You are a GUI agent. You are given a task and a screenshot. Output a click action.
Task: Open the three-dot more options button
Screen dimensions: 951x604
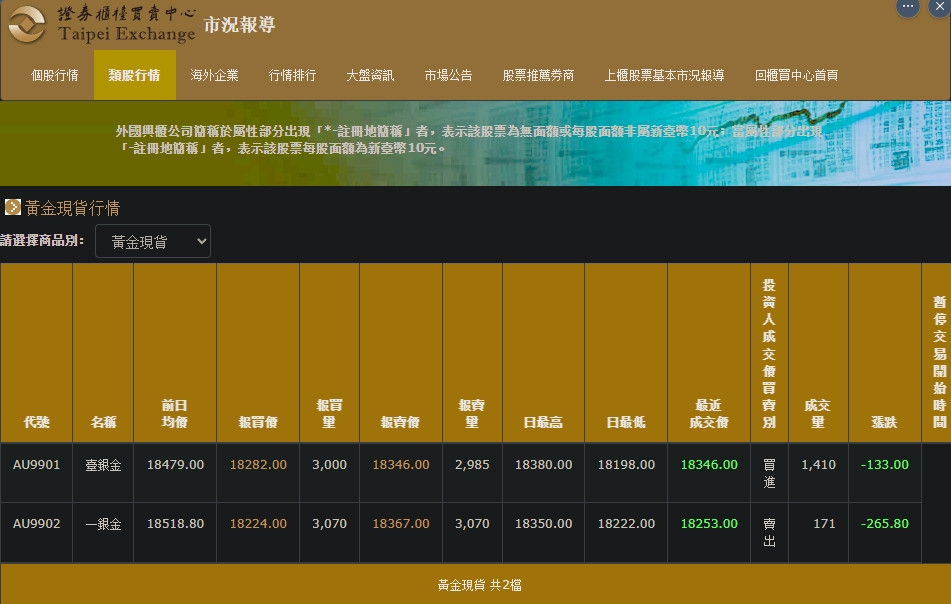[908, 6]
